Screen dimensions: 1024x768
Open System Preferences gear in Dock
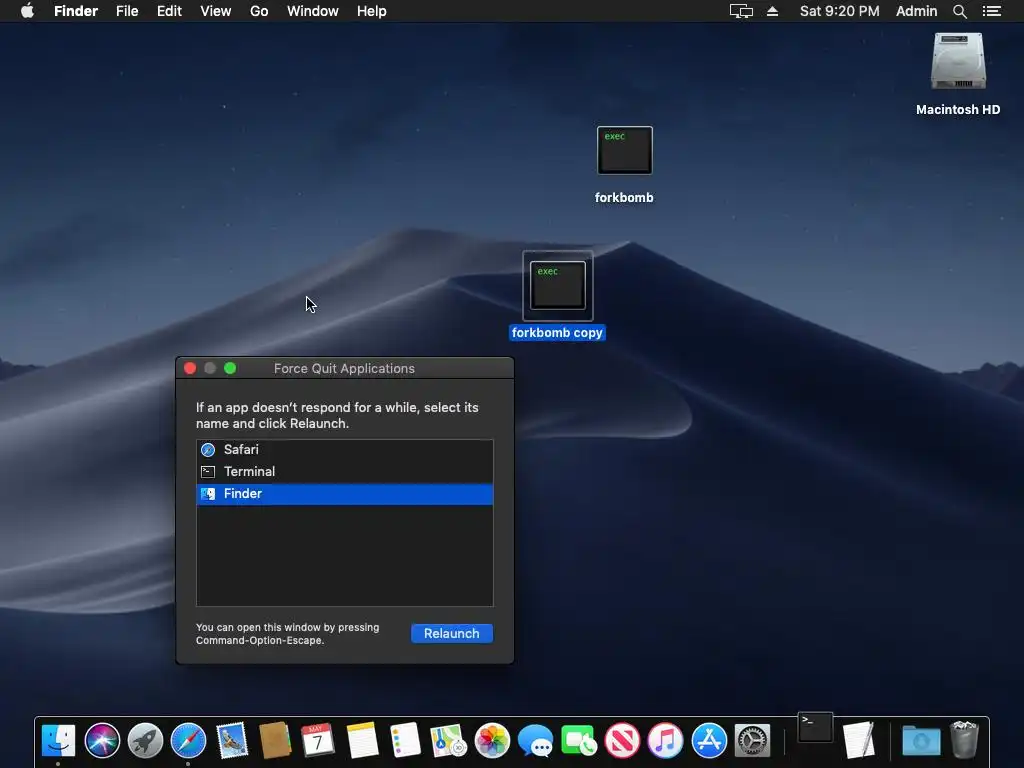click(x=752, y=741)
